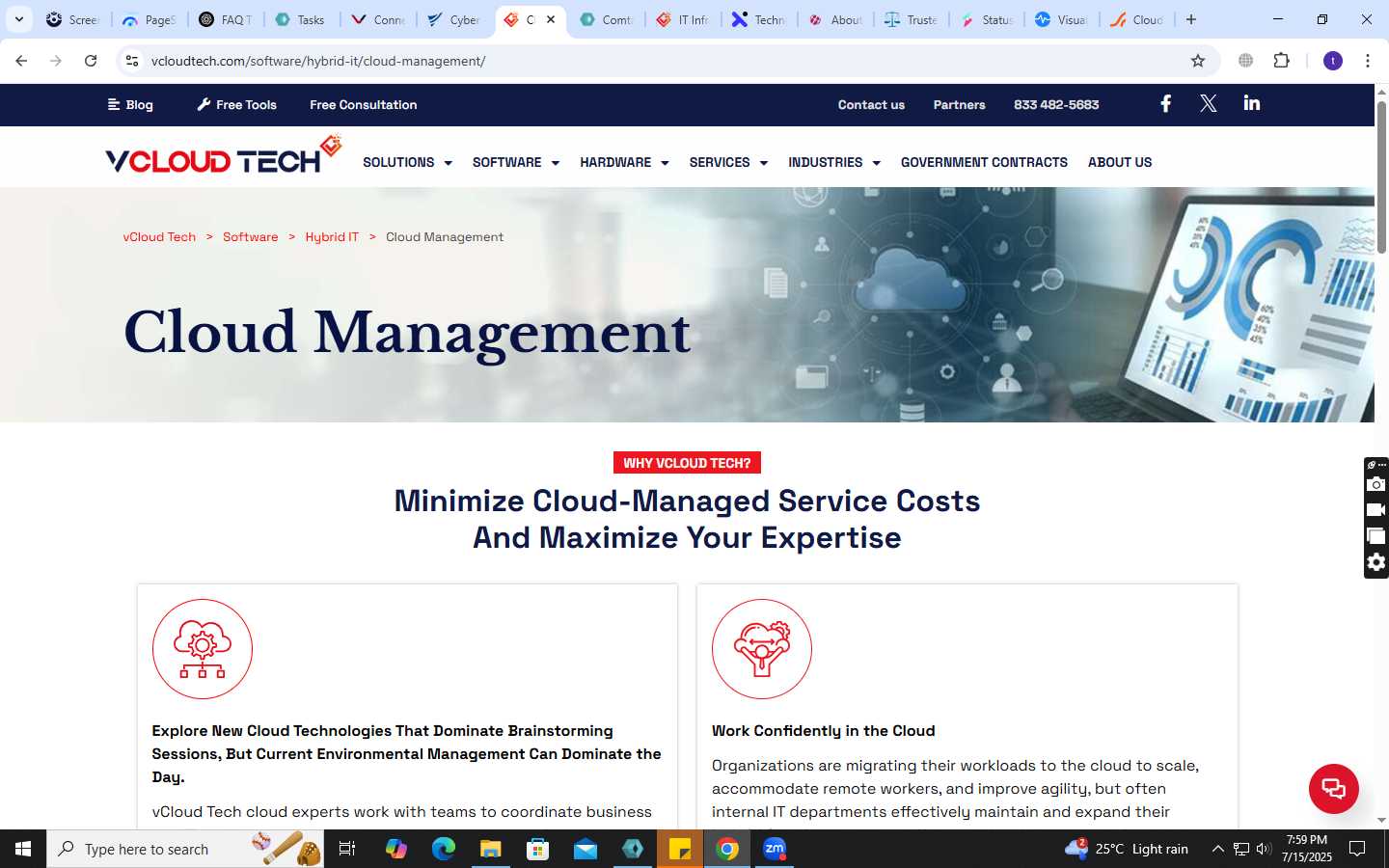
Task: Click the address bar URL field
Action: [666, 61]
